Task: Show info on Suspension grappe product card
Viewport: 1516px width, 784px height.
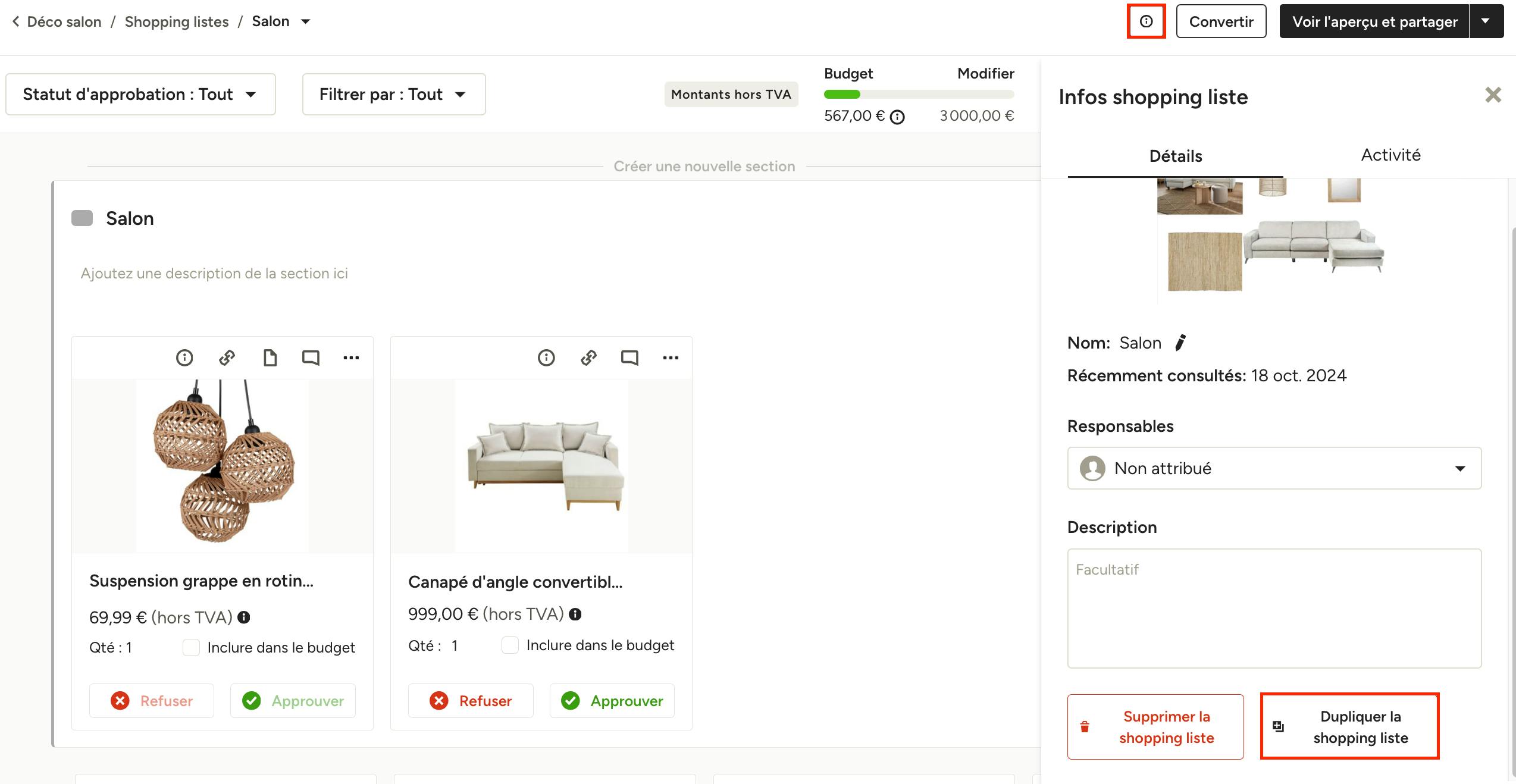Action: point(184,357)
